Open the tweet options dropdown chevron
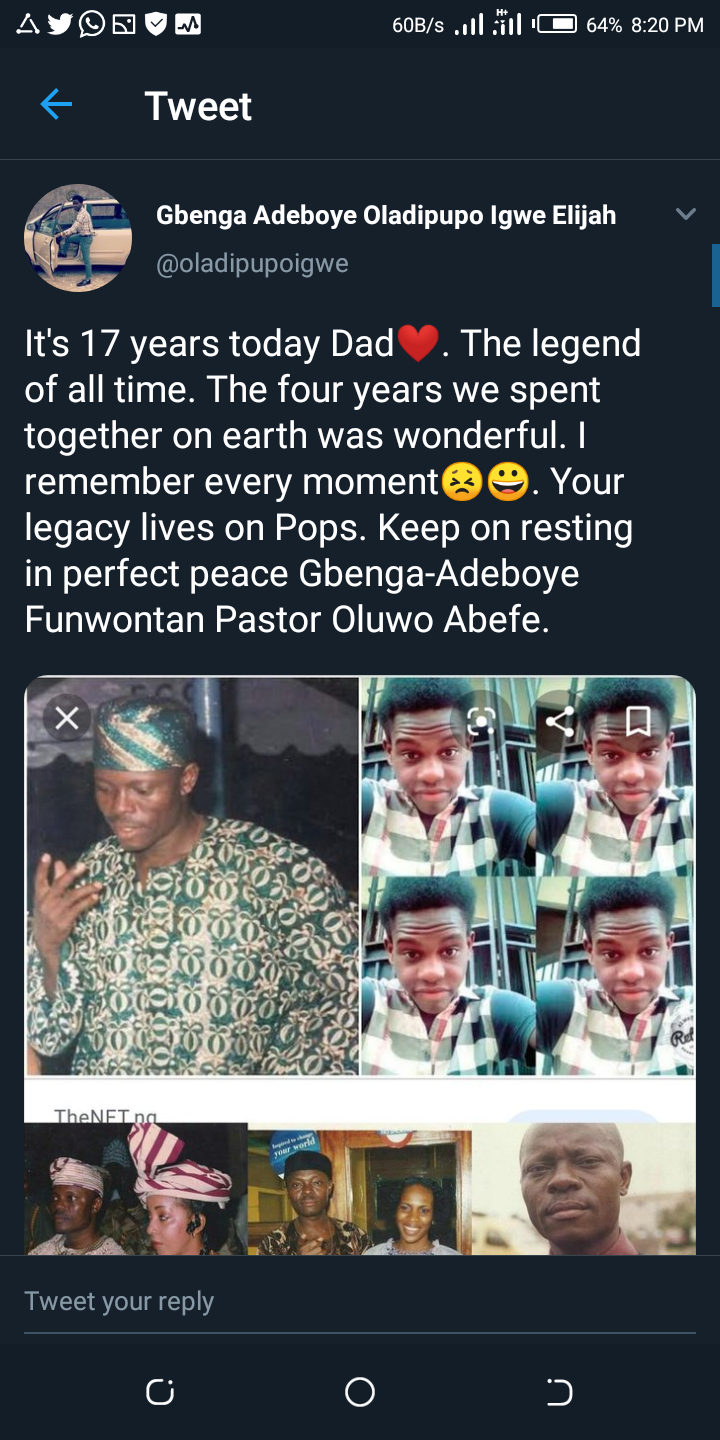 [685, 214]
